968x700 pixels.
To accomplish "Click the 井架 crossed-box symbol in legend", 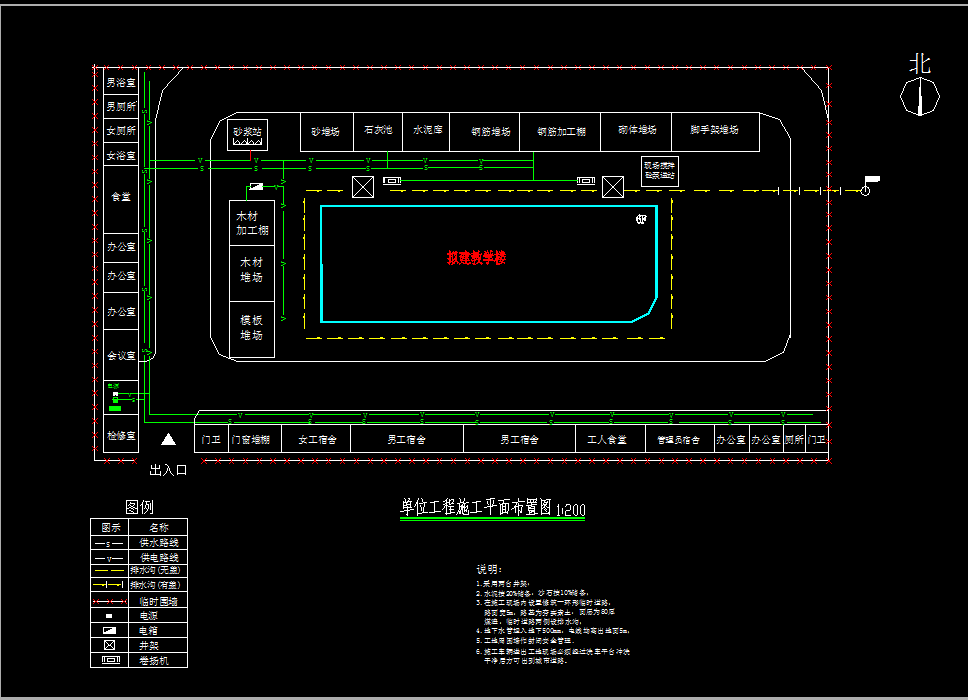I will tap(110, 645).
